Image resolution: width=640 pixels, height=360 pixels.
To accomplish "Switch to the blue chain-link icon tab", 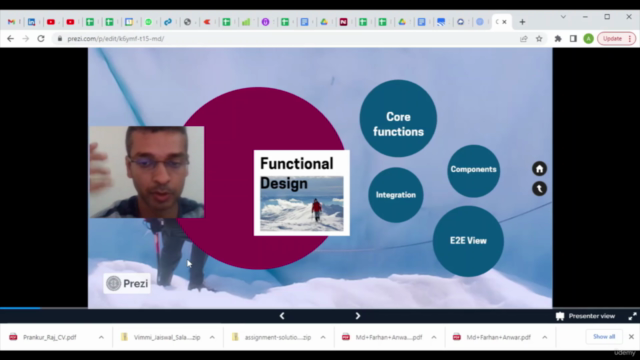I will point(168,22).
